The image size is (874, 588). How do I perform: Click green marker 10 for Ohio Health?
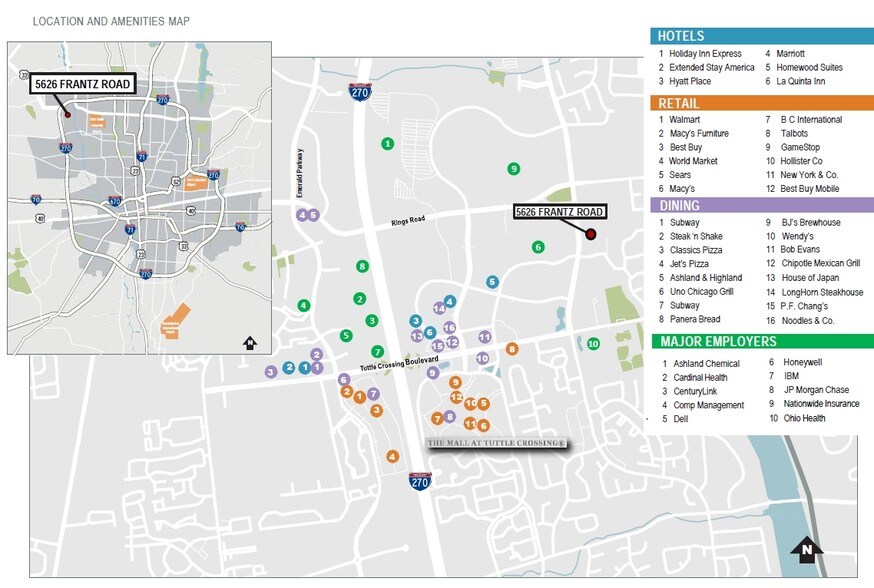[593, 344]
